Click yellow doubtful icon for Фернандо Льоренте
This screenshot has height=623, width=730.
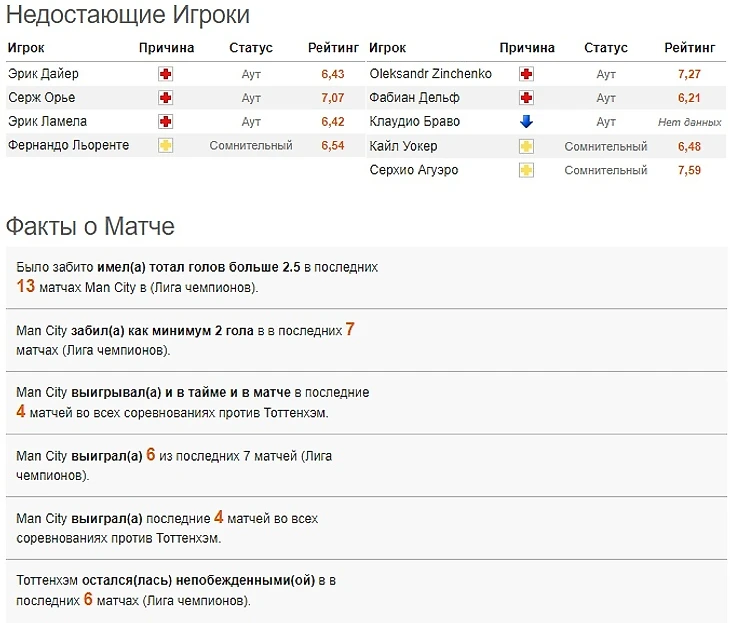click(x=166, y=146)
